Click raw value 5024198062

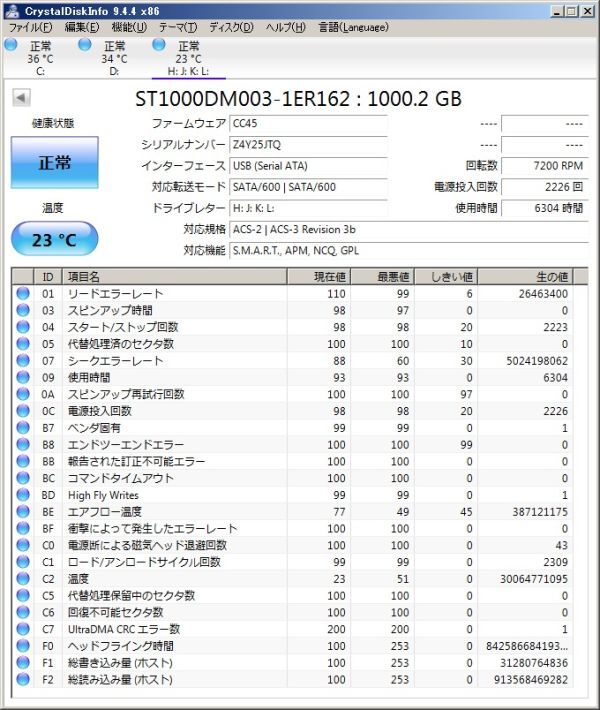(537, 360)
